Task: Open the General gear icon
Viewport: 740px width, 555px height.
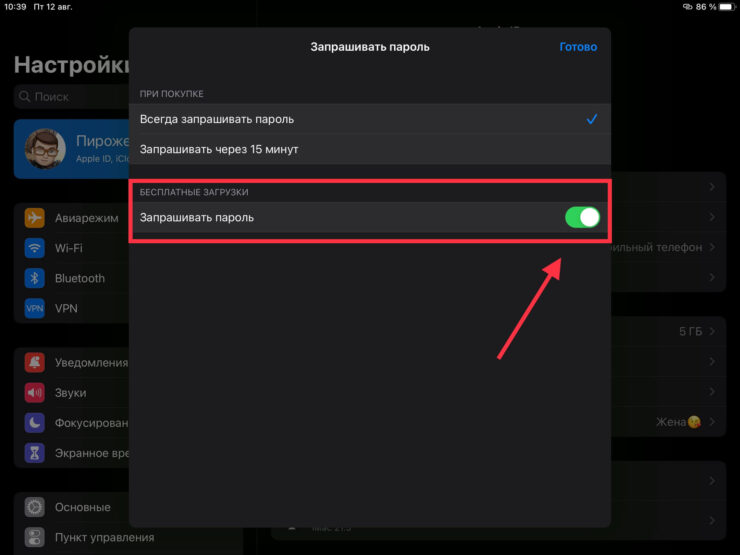Action: pyautogui.click(x=35, y=507)
